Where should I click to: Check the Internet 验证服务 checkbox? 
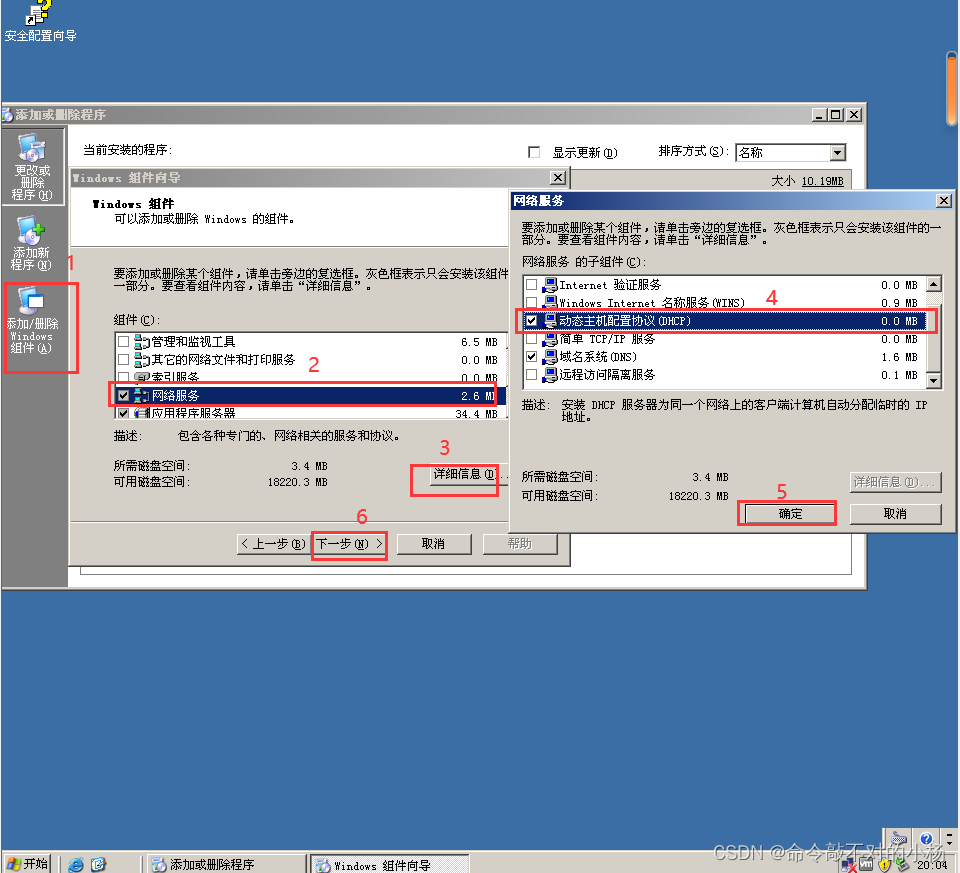(x=531, y=285)
